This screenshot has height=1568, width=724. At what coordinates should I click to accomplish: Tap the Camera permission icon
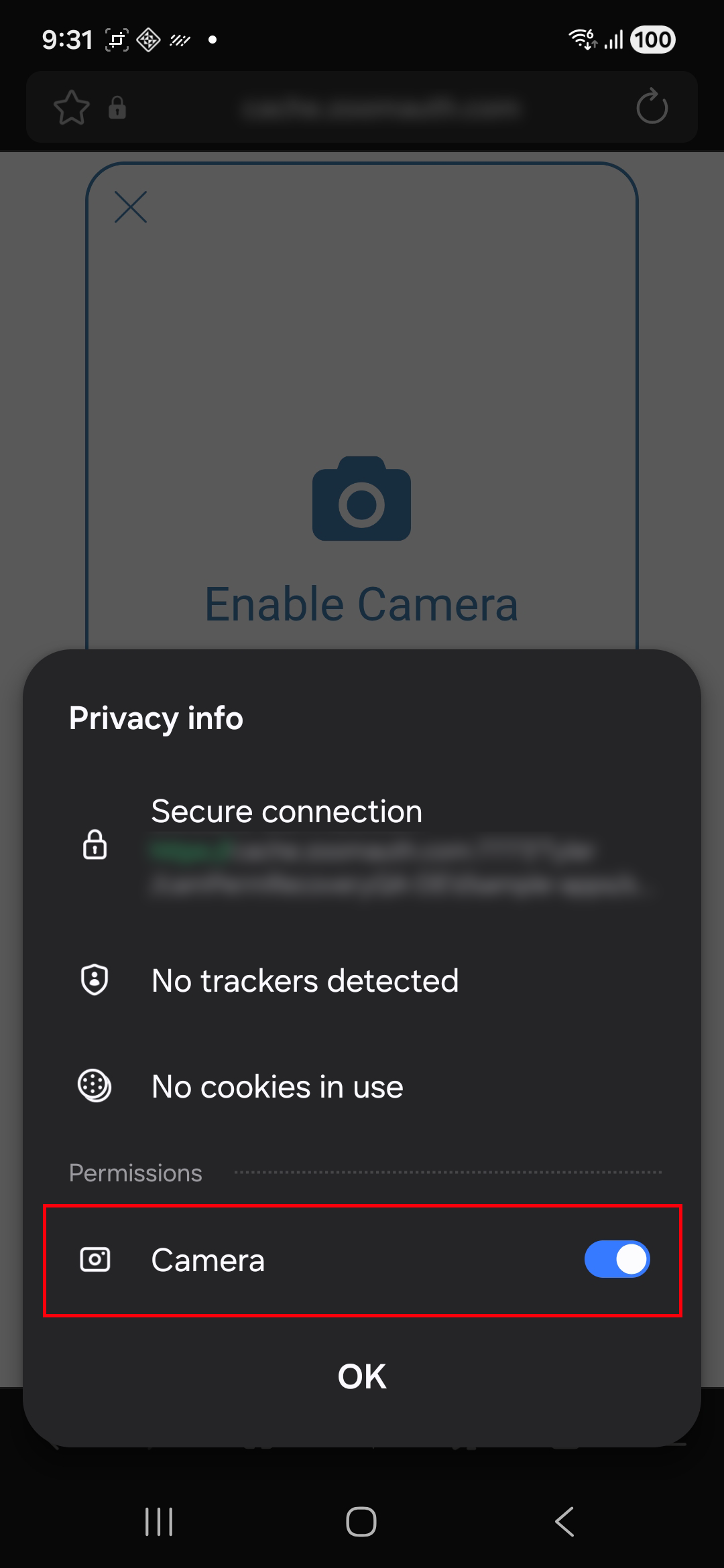(x=95, y=1260)
